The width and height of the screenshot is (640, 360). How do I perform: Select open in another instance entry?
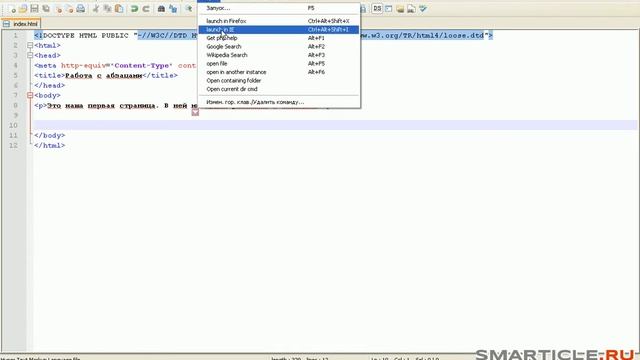279,72
